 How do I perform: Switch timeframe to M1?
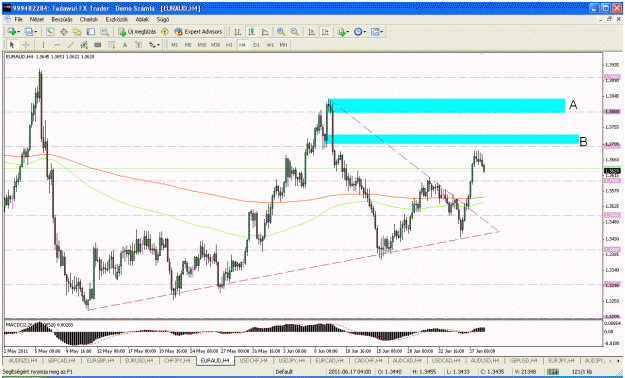coord(175,45)
